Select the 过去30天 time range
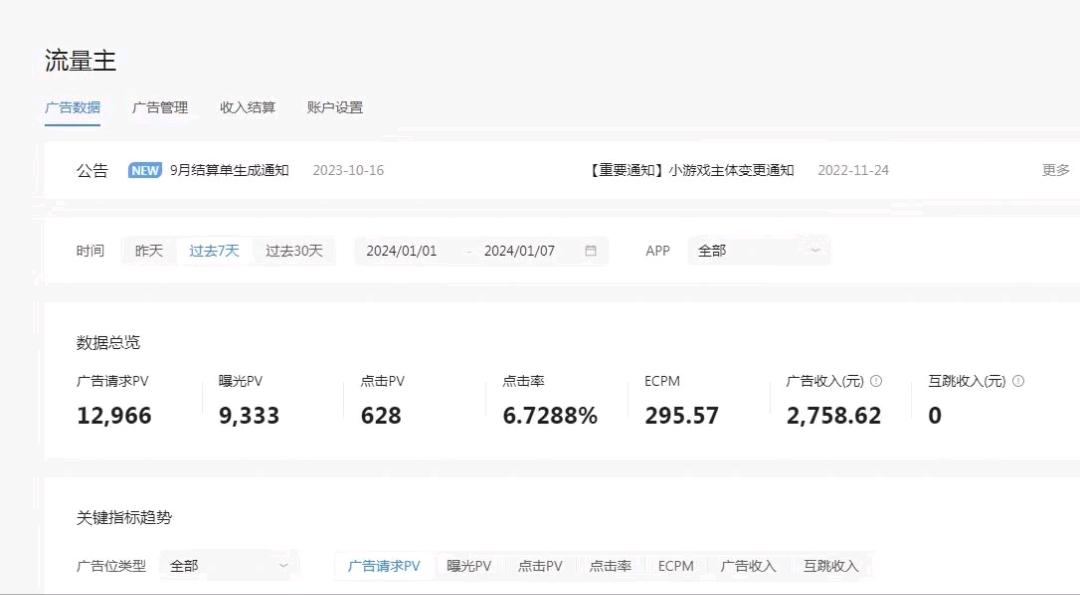 (294, 251)
